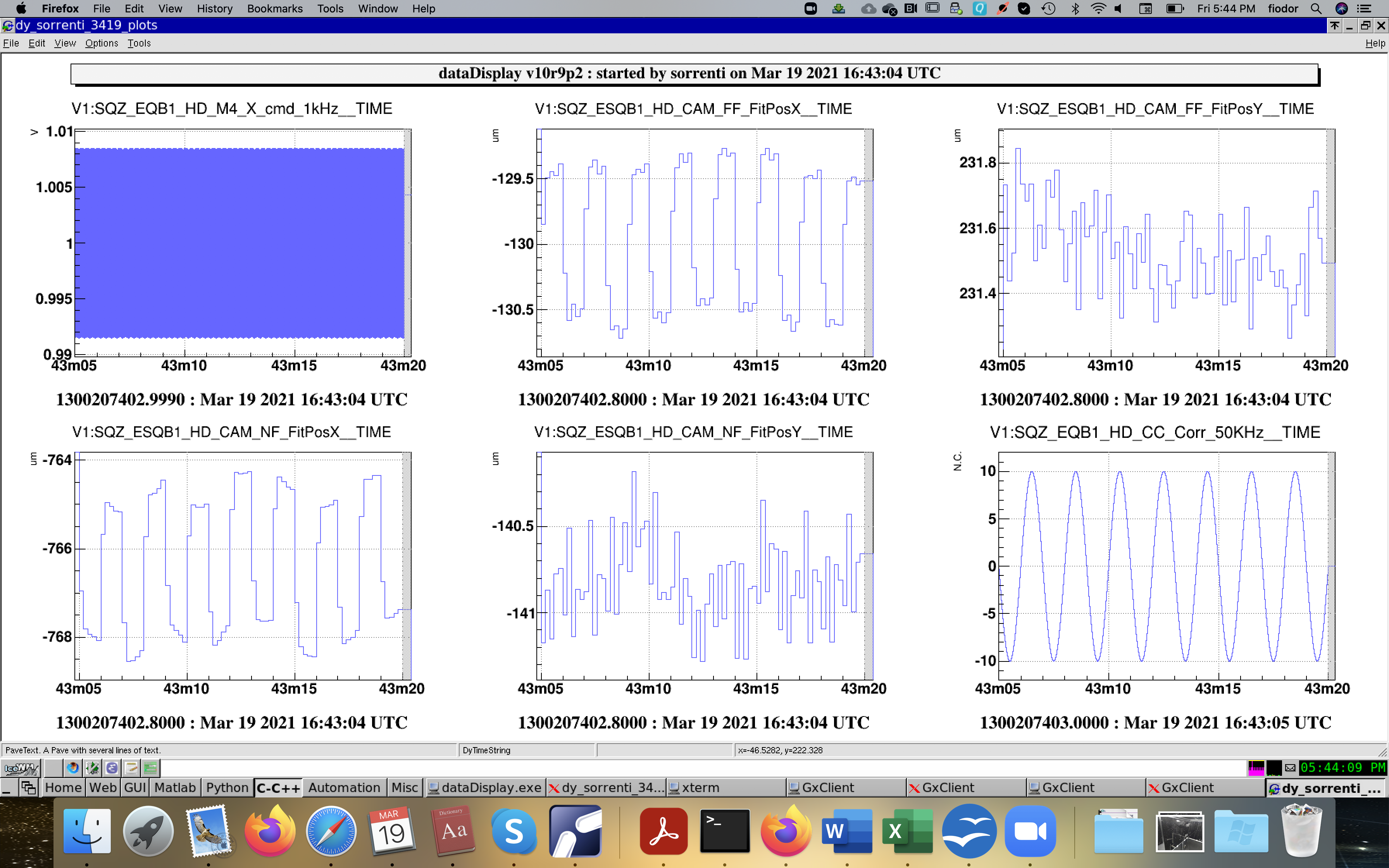Open Trash in the Dock
This screenshot has width=1389, height=868.
pyautogui.click(x=1302, y=831)
